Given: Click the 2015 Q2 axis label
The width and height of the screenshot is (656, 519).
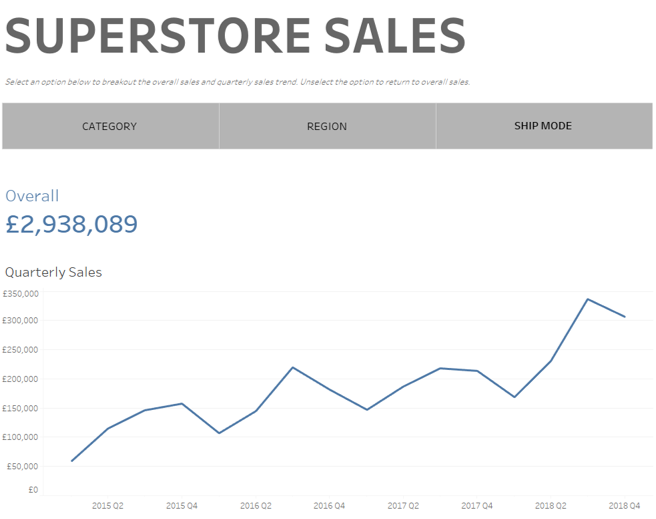Looking at the screenshot, I should [x=108, y=506].
